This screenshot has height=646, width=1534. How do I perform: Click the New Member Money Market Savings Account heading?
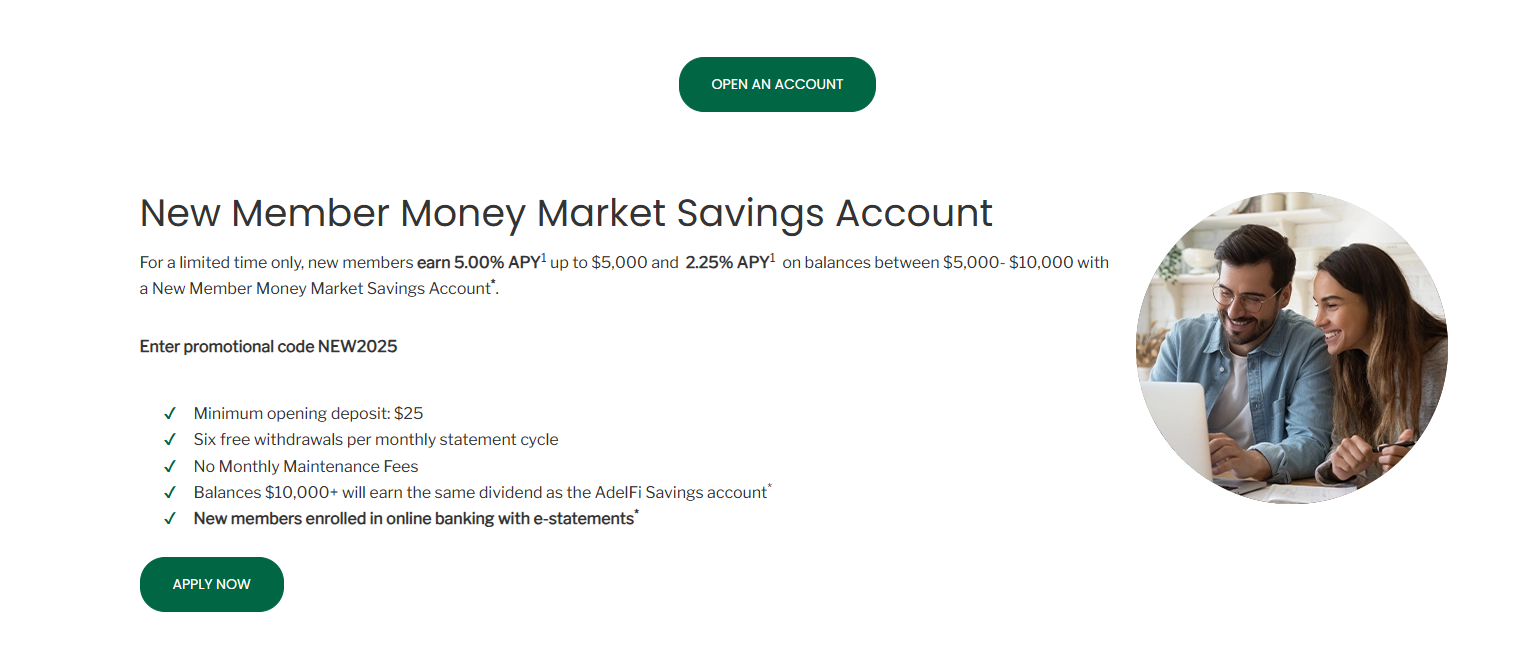[566, 213]
